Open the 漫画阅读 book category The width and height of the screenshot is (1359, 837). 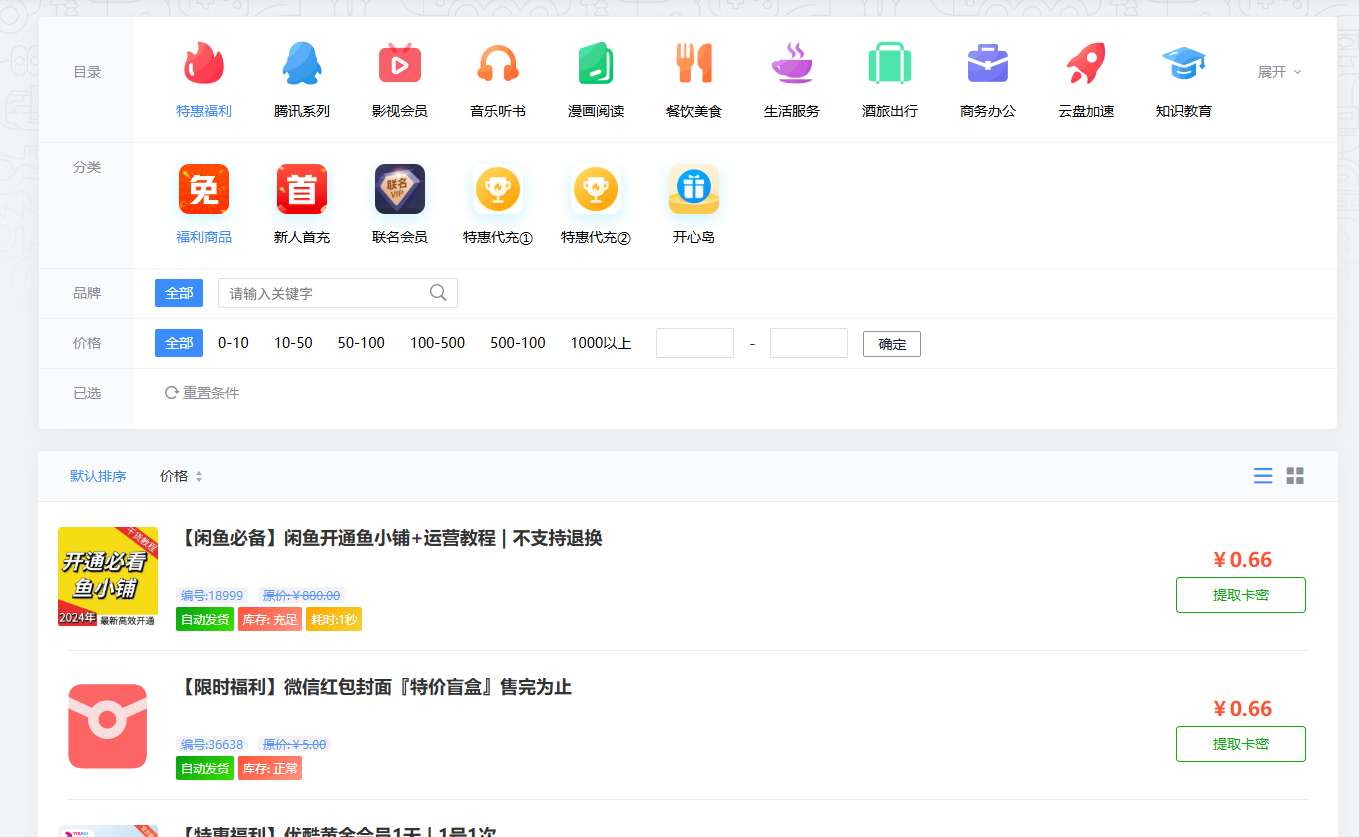coord(596,64)
